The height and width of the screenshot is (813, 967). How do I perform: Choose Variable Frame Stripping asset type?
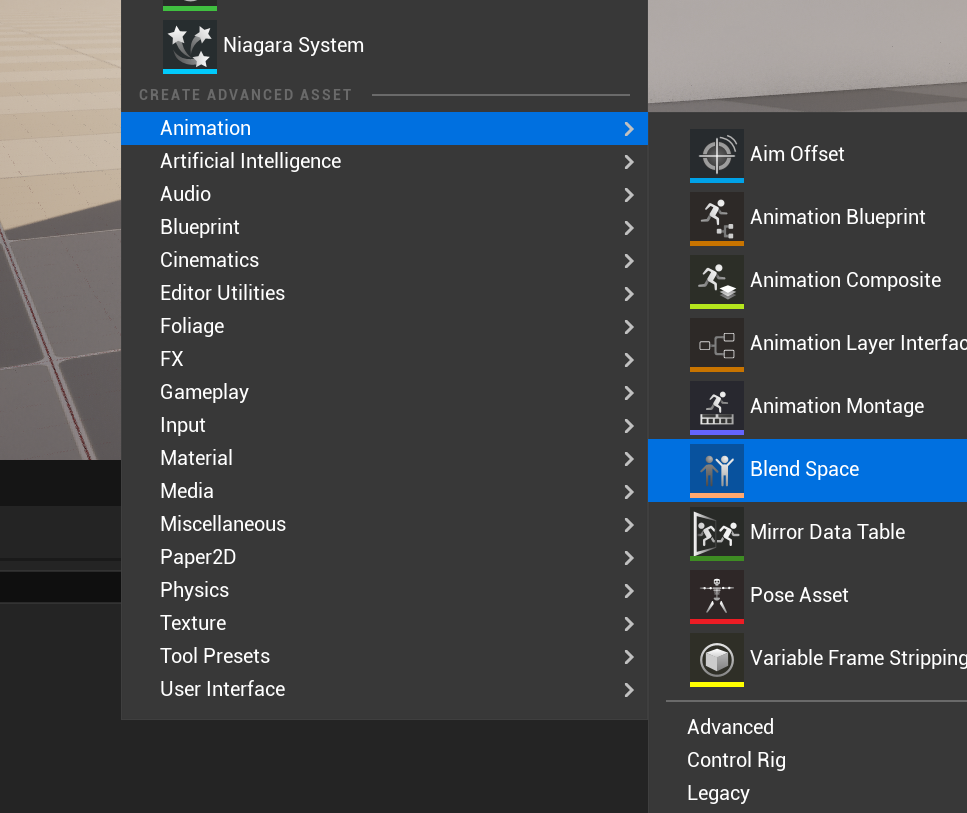(807, 659)
